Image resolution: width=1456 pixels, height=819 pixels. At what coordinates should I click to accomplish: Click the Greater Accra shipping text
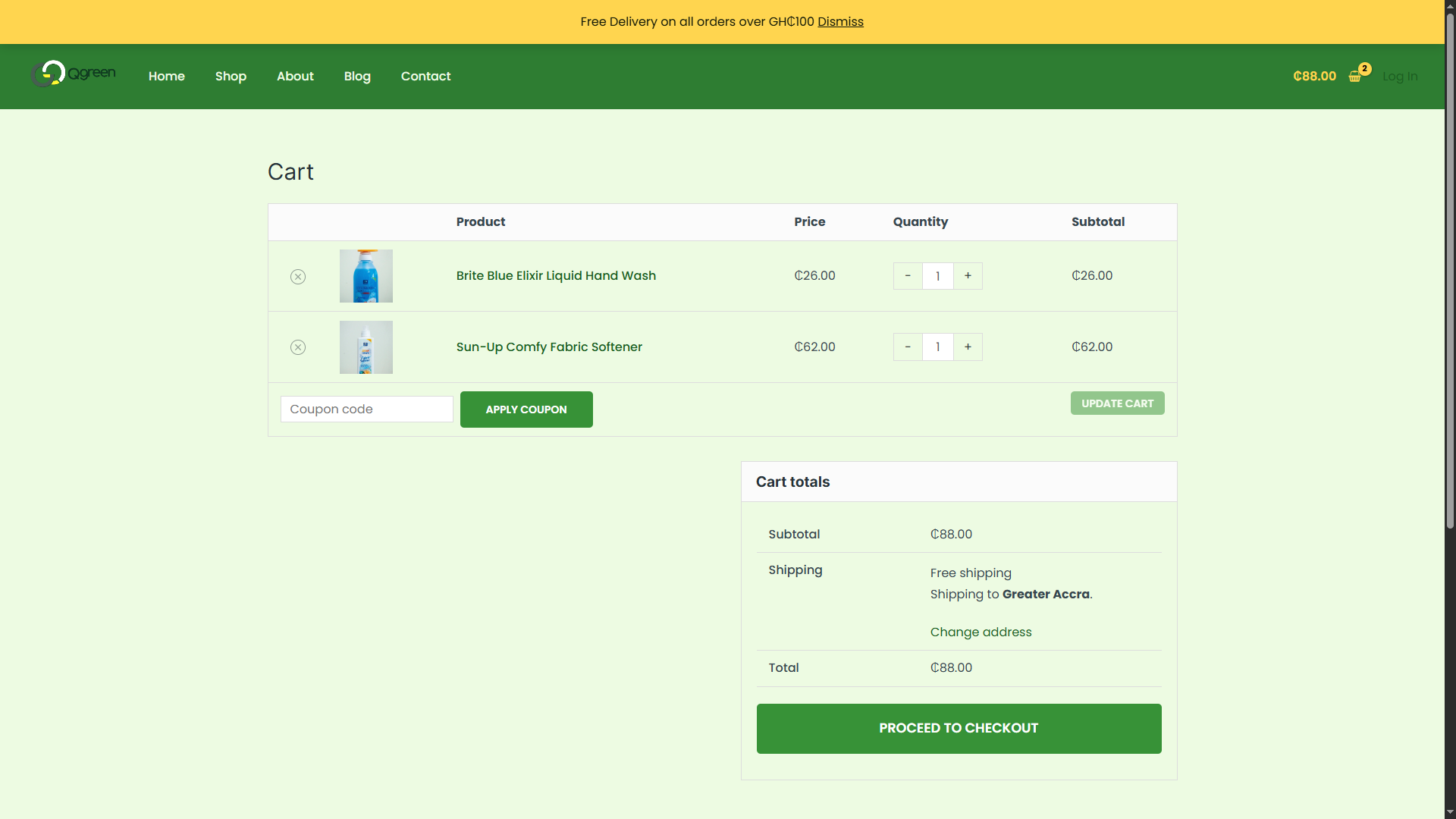pos(1046,595)
